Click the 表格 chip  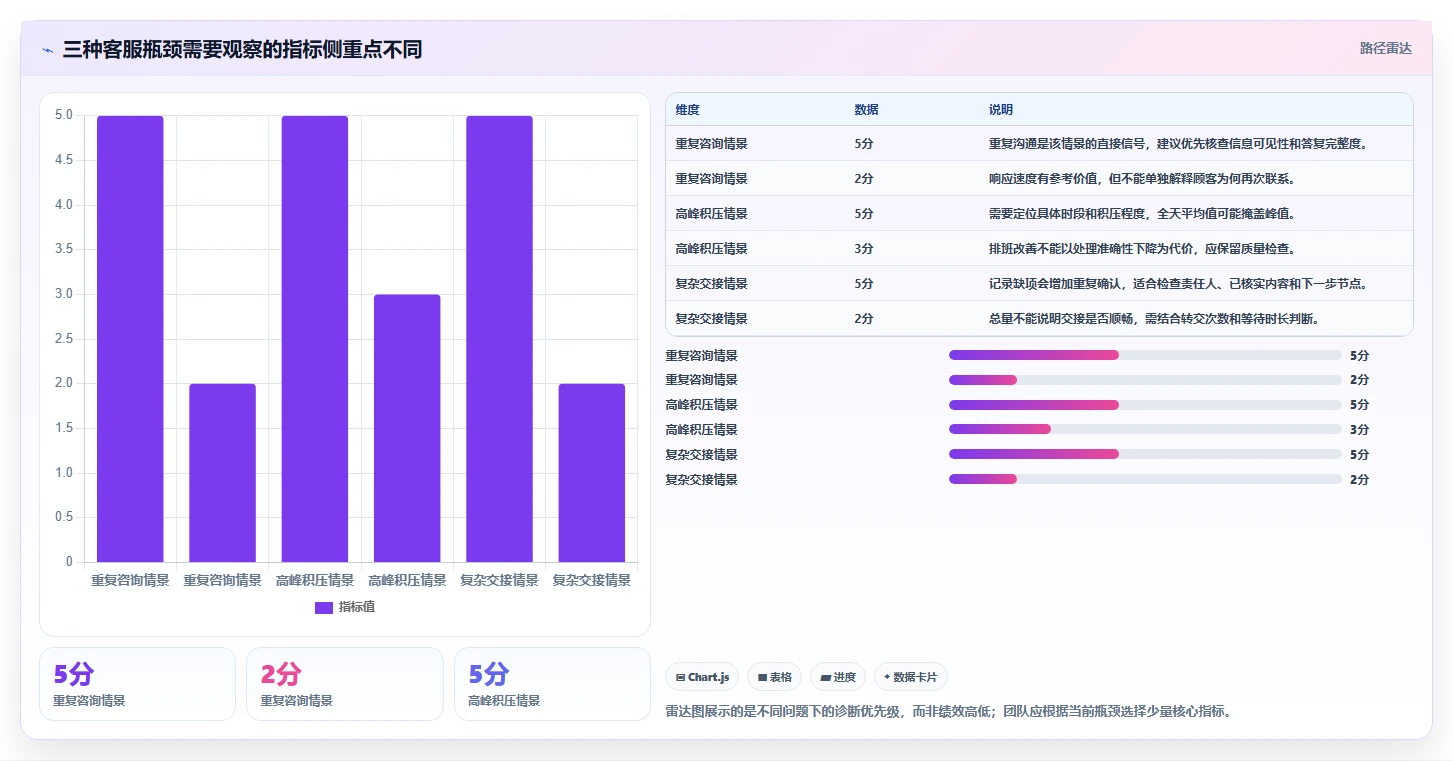pyautogui.click(x=775, y=677)
